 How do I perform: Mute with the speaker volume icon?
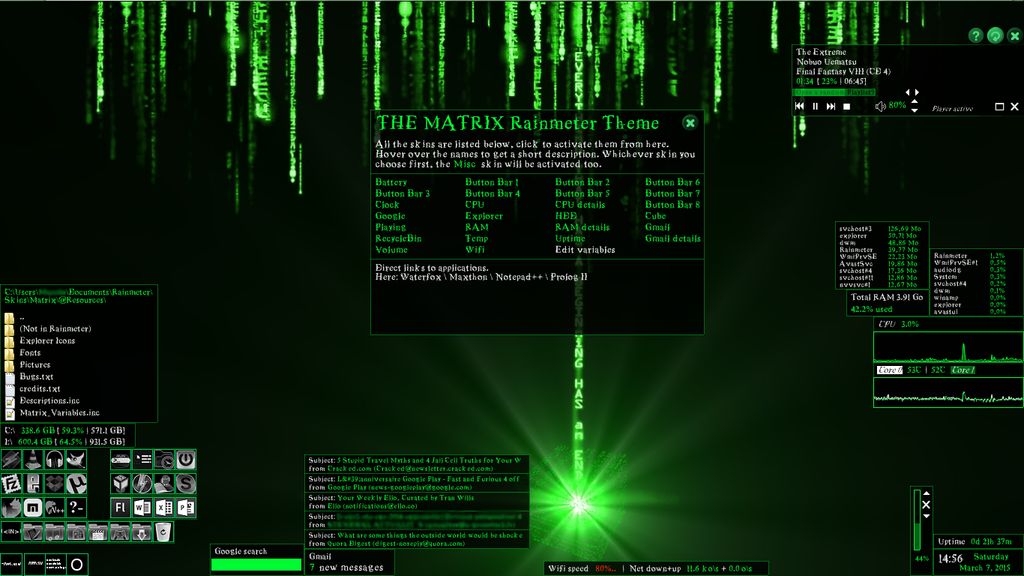[880, 106]
